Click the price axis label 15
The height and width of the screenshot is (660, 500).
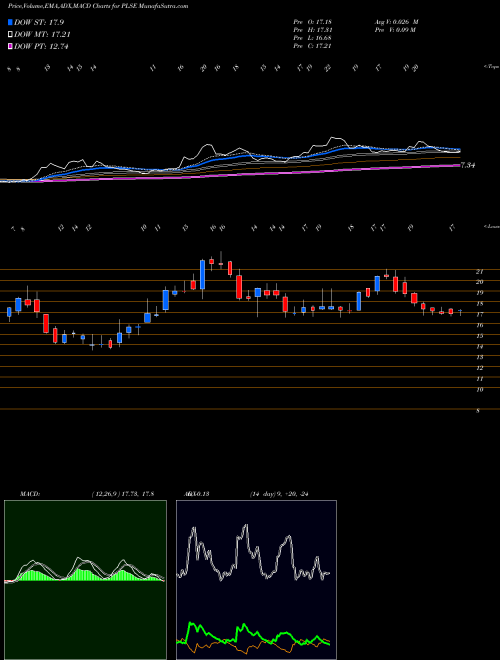click(479, 336)
